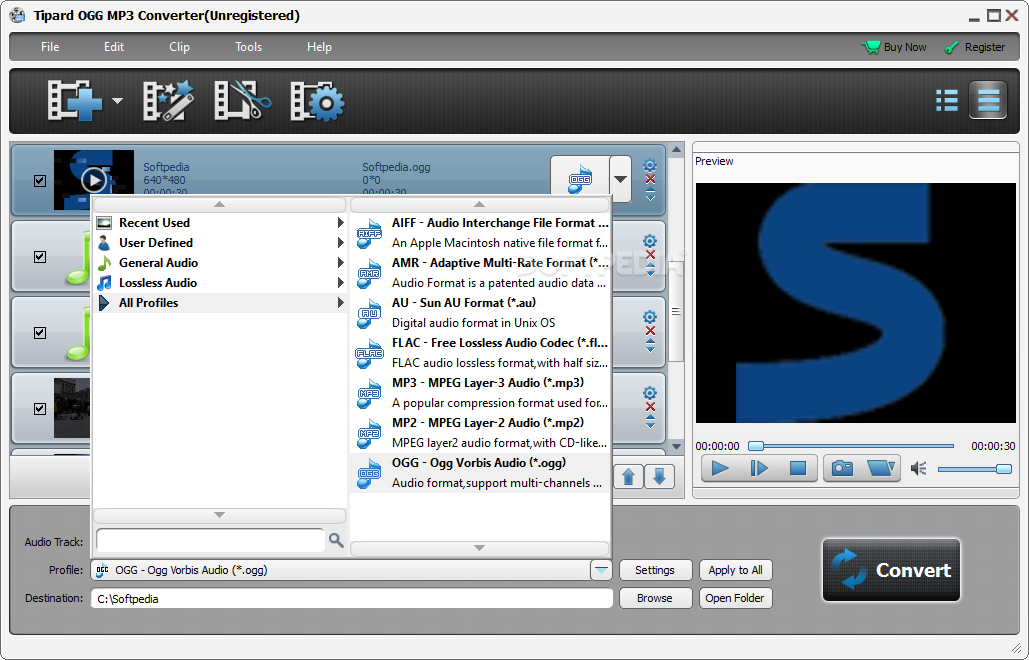Remove the Softpedia file with red X
The width and height of the screenshot is (1029, 660).
tap(650, 179)
